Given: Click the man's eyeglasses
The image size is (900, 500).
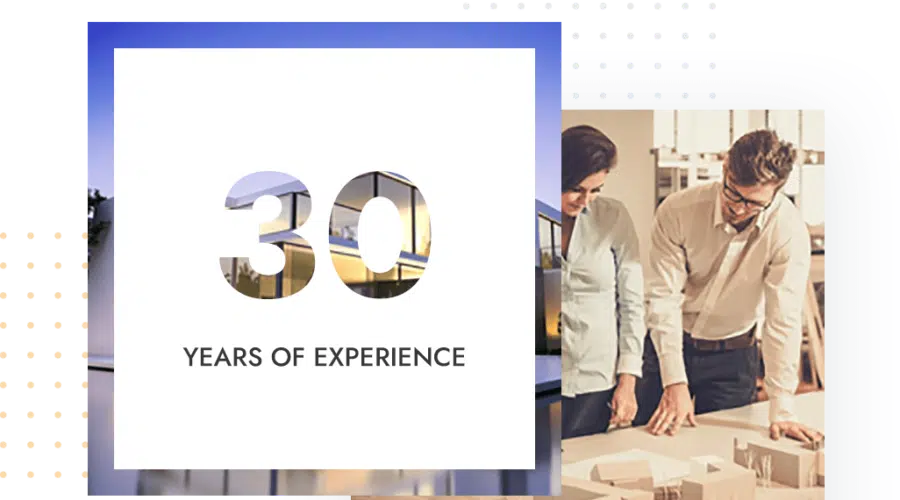Looking at the screenshot, I should point(745,196).
